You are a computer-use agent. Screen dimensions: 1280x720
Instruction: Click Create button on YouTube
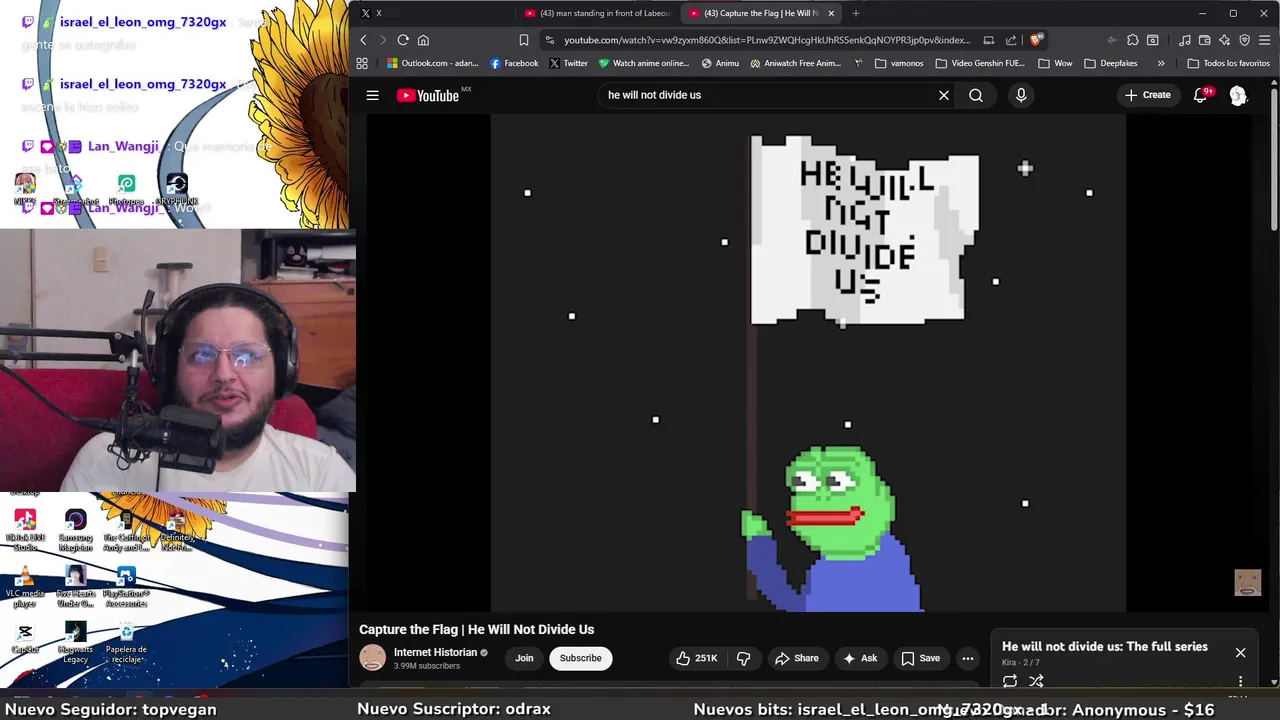1147,95
